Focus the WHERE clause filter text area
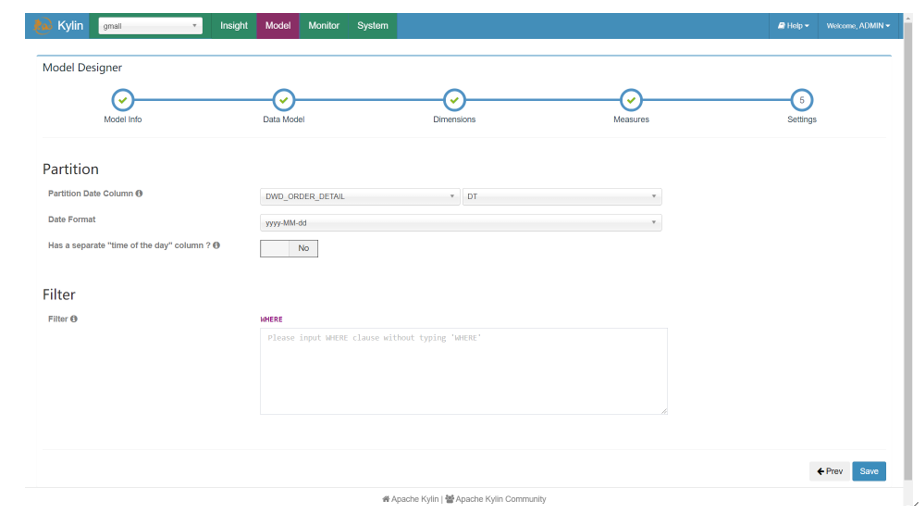The image size is (920, 506). click(x=464, y=372)
